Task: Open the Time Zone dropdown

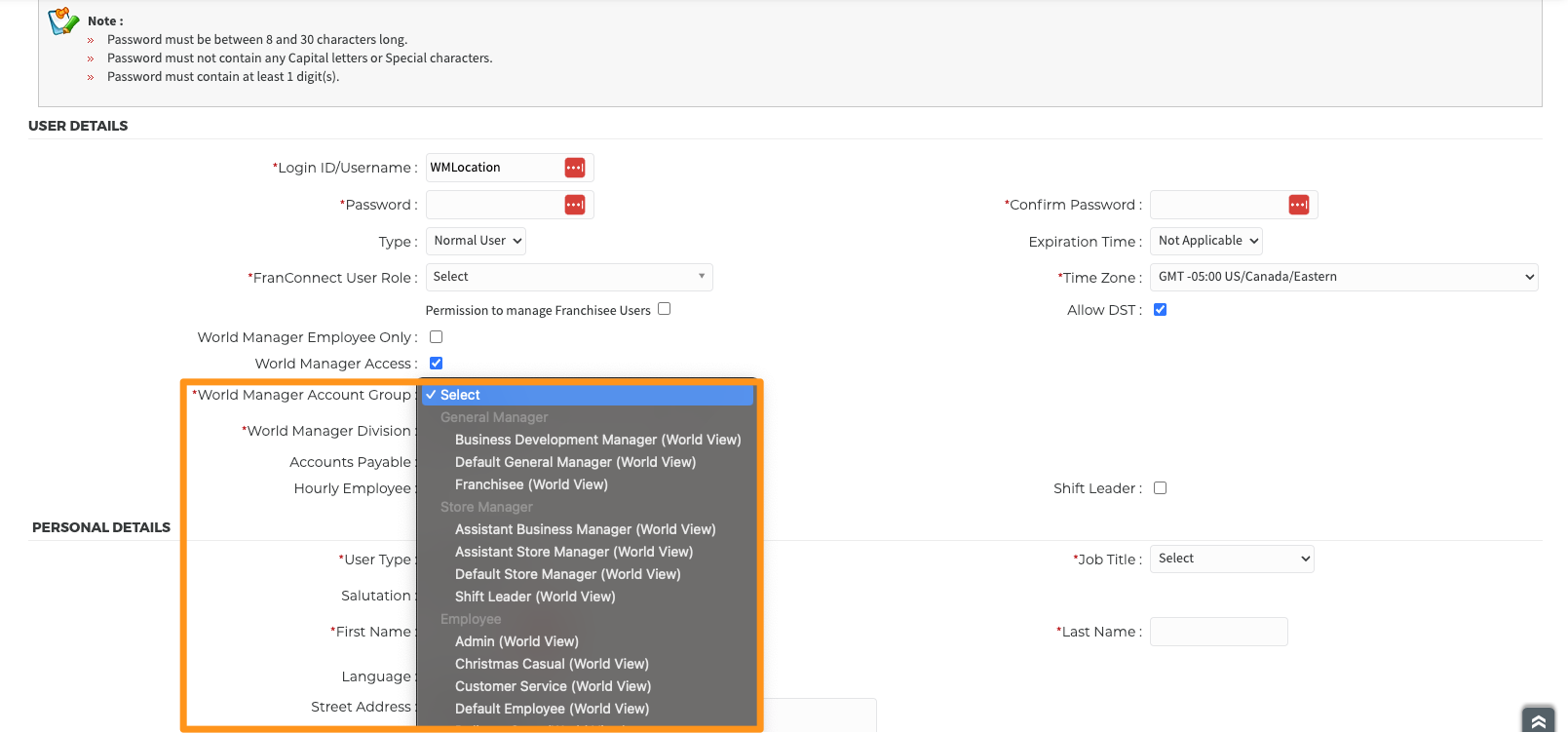Action: point(1344,277)
